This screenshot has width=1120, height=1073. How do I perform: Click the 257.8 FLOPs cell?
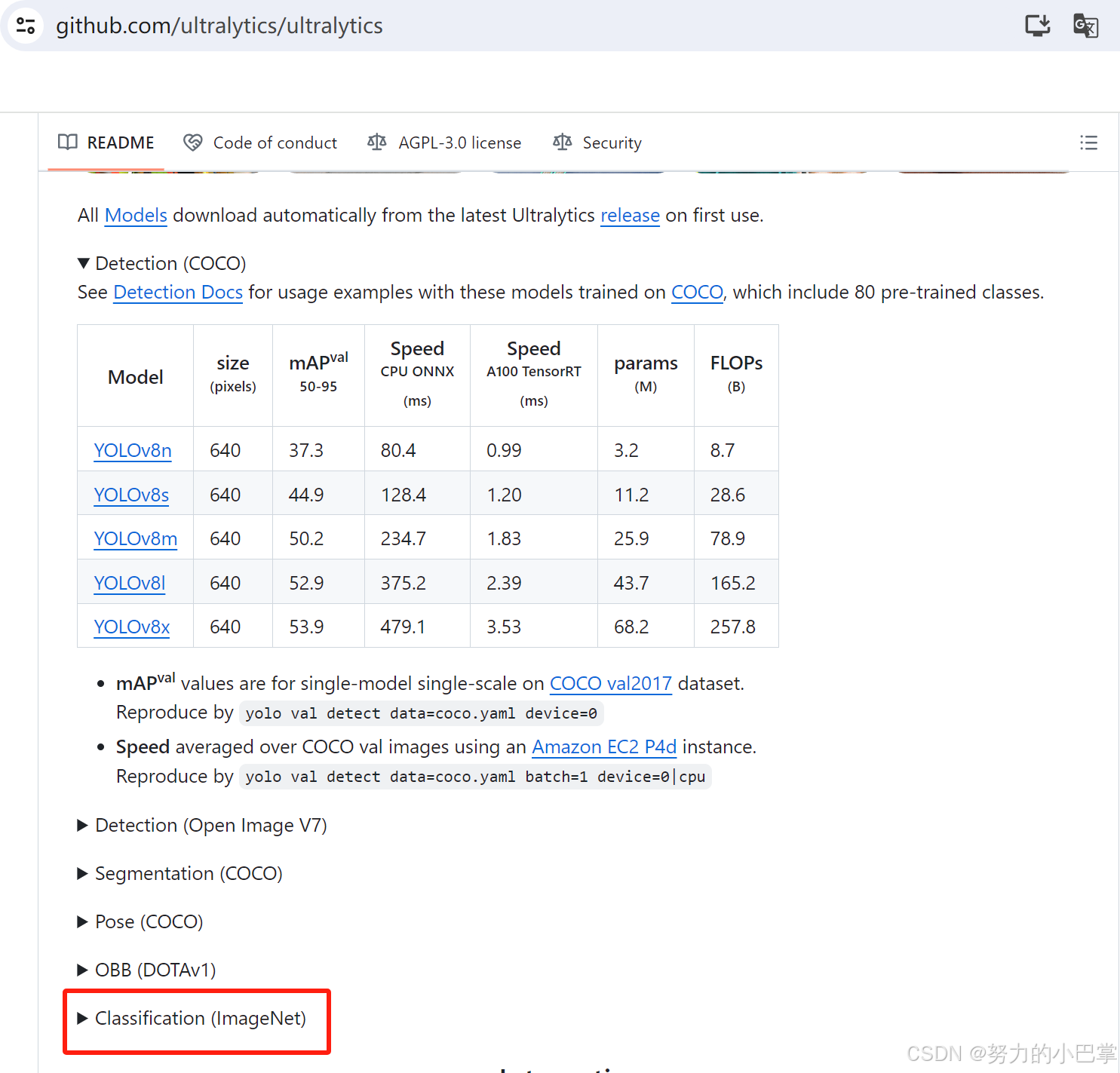736,627
